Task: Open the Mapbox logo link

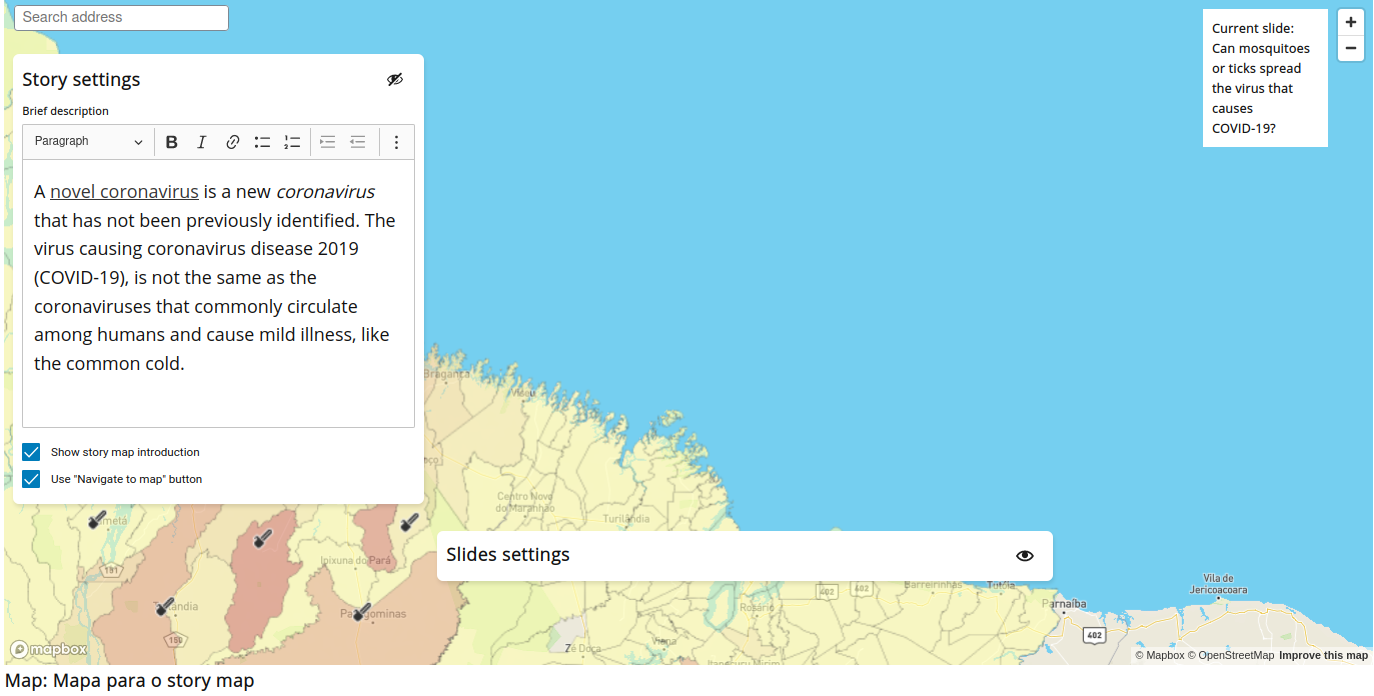Action: point(48,649)
